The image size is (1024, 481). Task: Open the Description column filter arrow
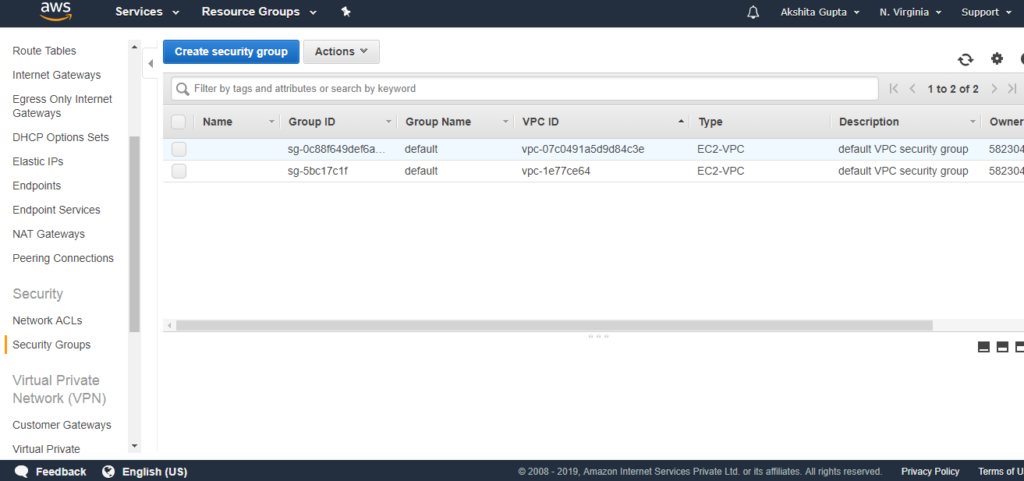pyautogui.click(x=973, y=122)
